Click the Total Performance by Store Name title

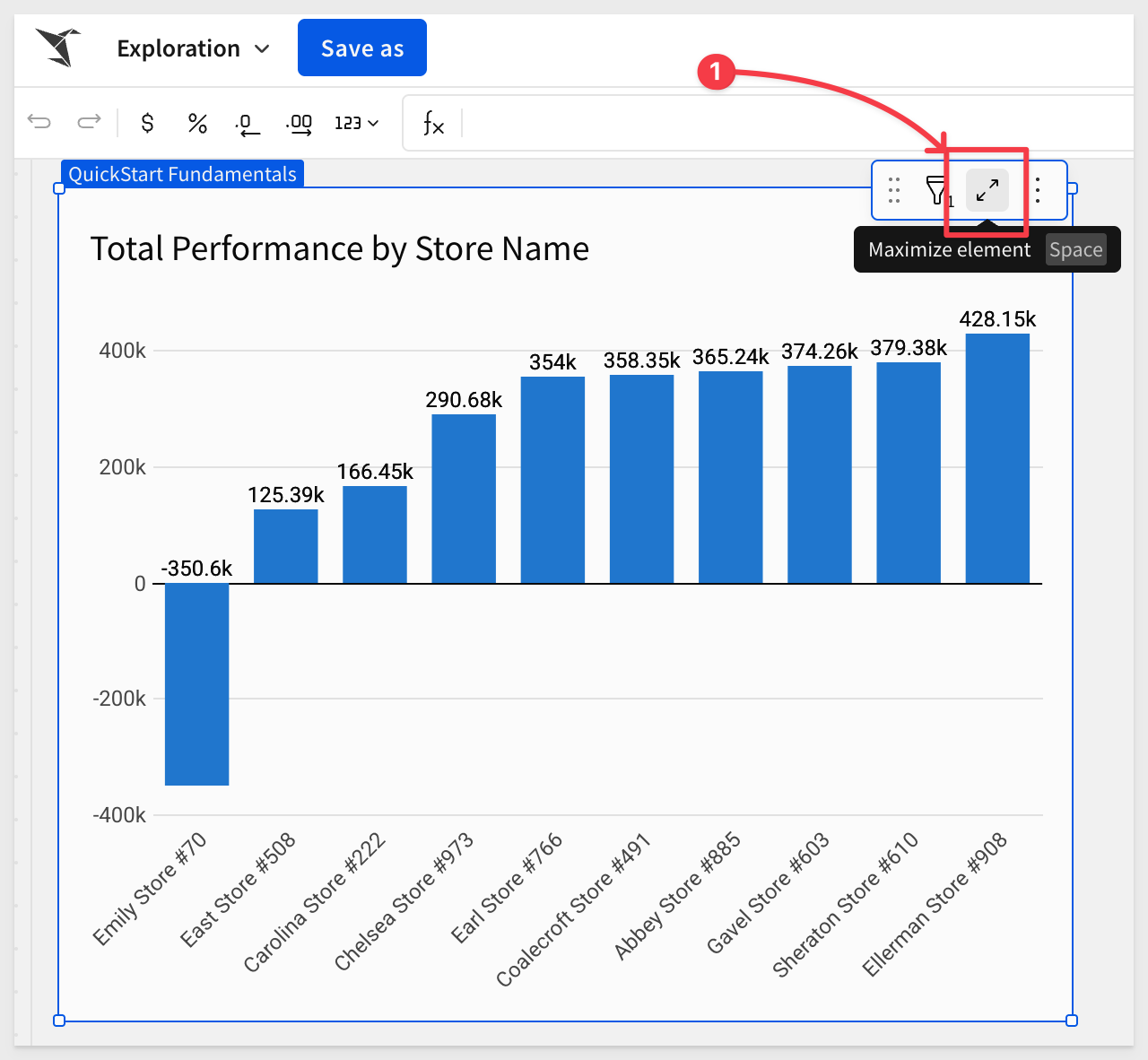340,248
